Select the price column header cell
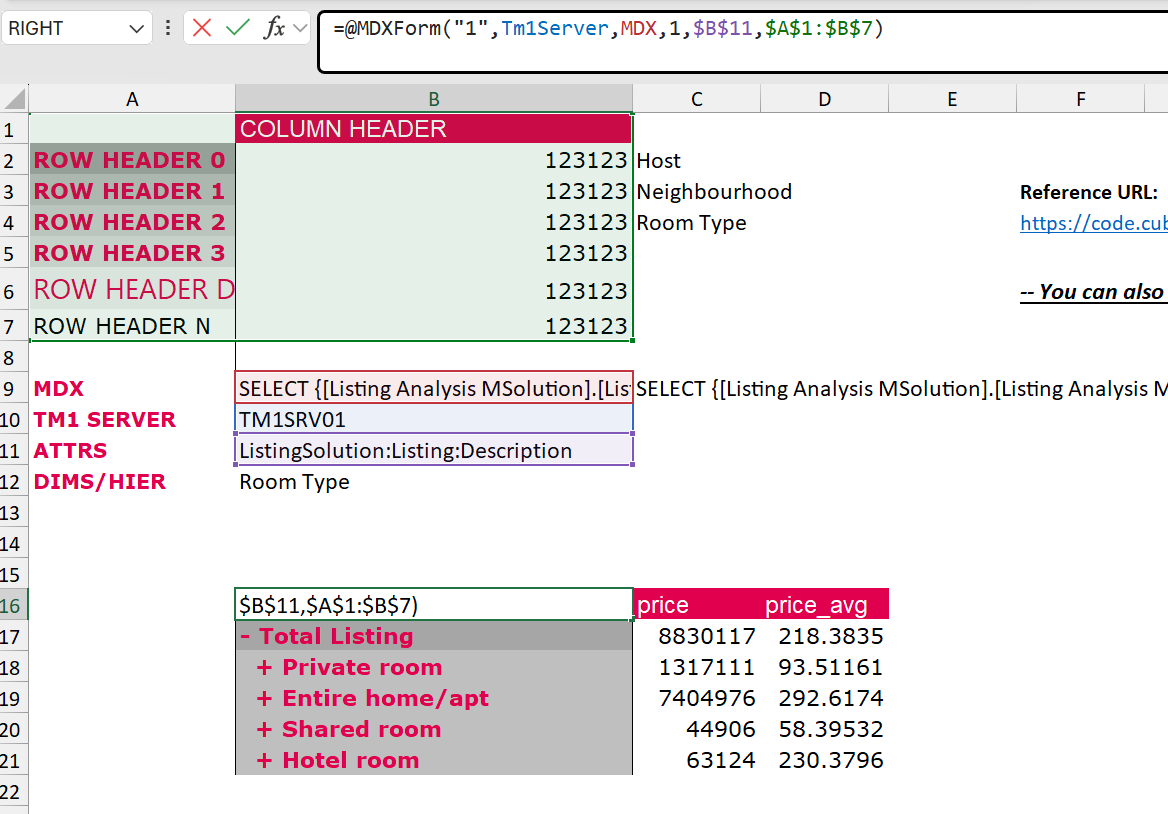Image resolution: width=1168 pixels, height=814 pixels. tap(696, 605)
